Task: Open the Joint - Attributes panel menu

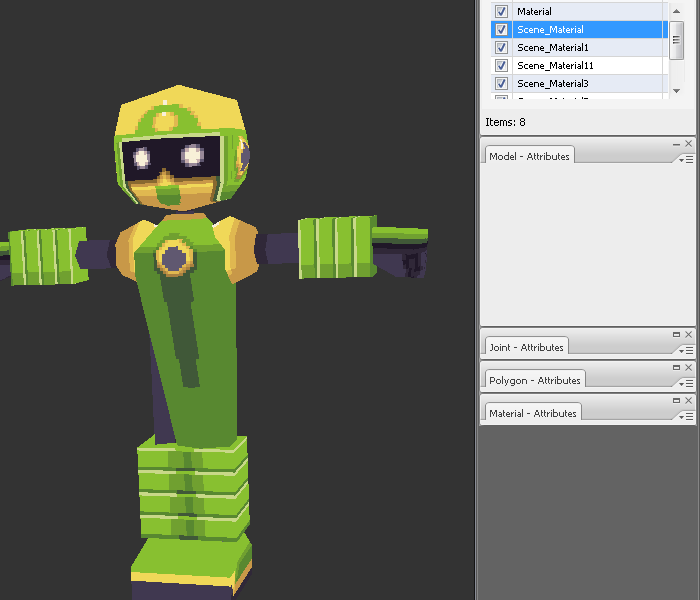Action: (686, 350)
